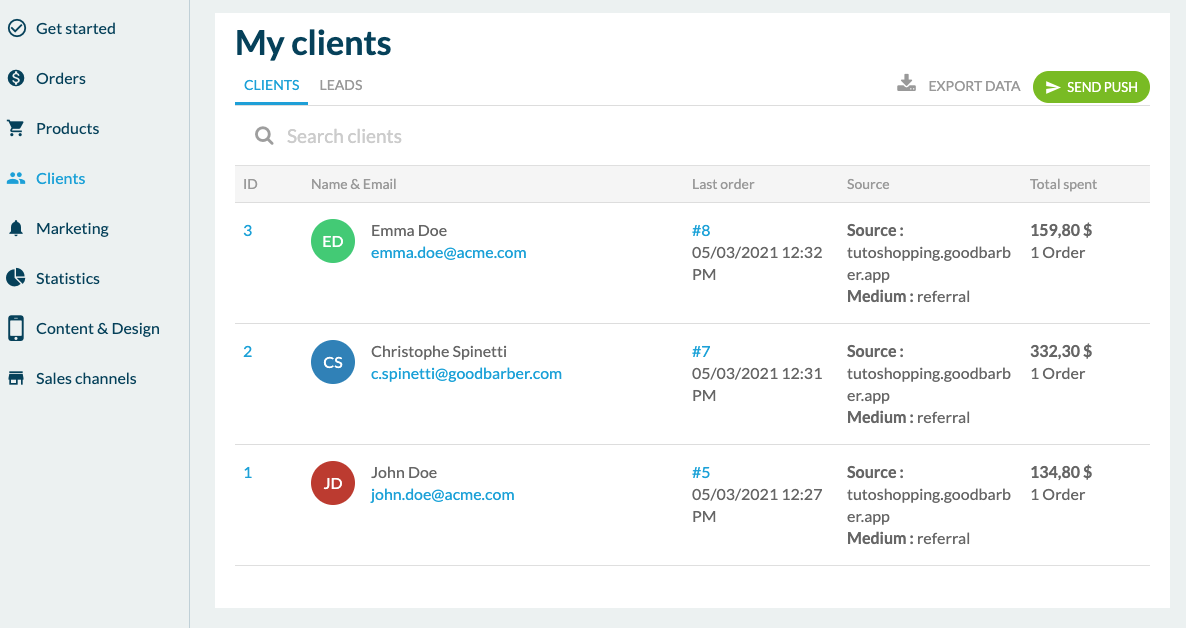Click the Export Data download icon
Viewport: 1186px width, 628px height.
tap(906, 84)
